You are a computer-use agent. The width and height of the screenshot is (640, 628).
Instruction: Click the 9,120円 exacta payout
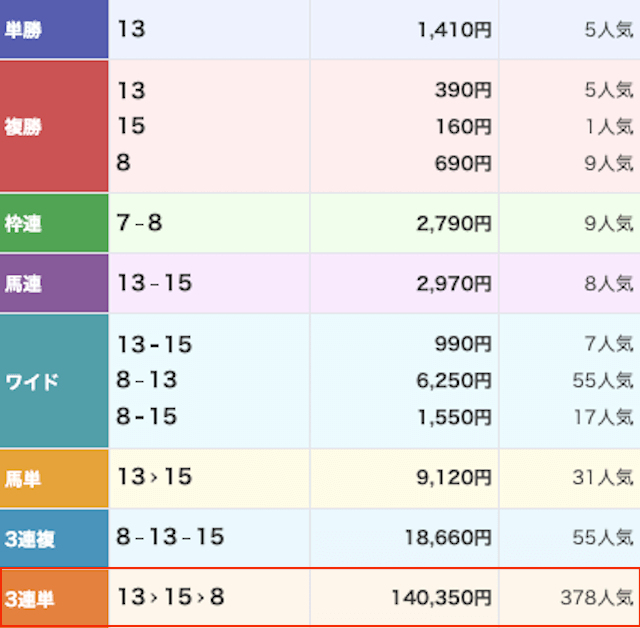453,479
